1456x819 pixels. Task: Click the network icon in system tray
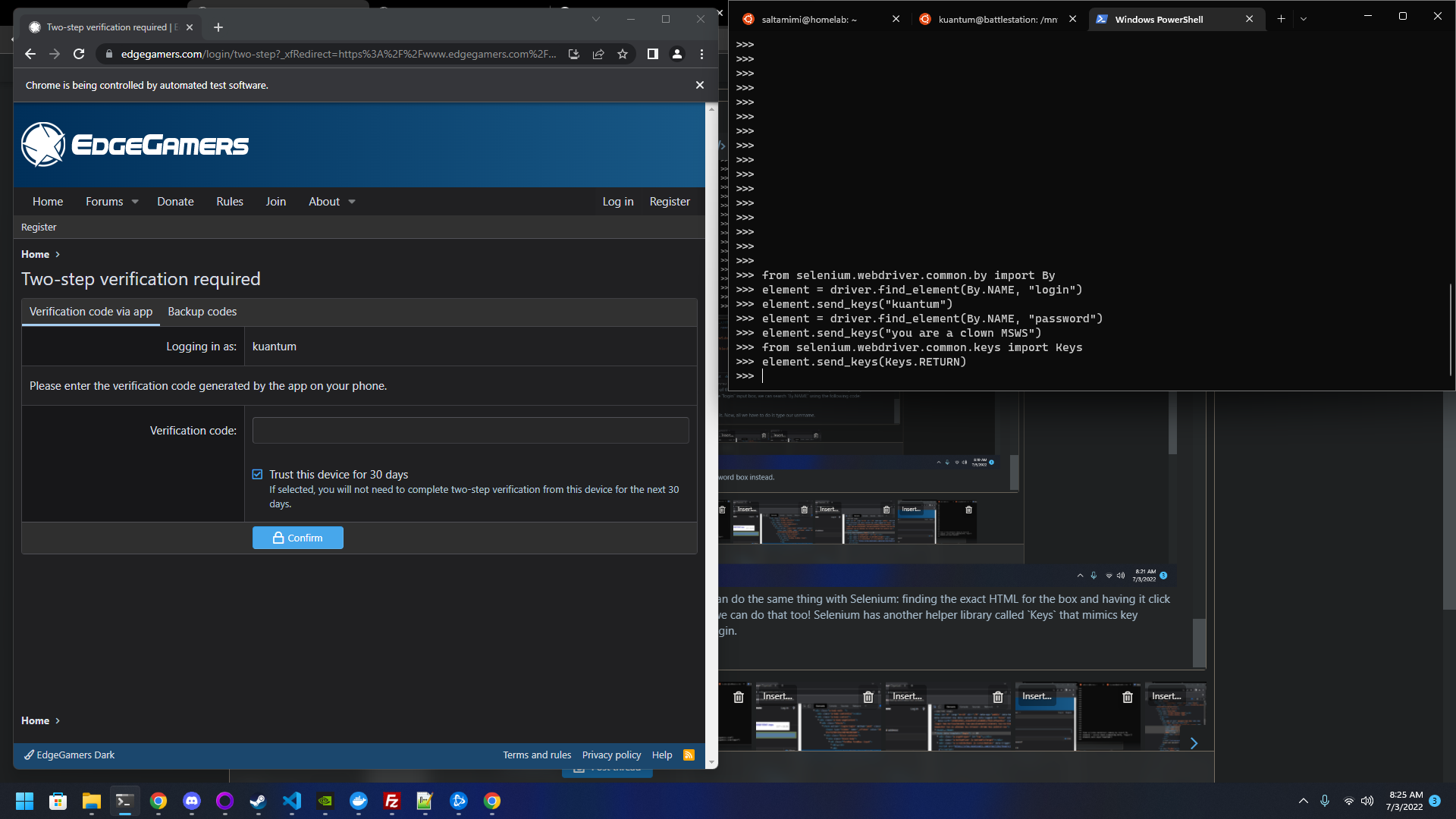(1348, 801)
